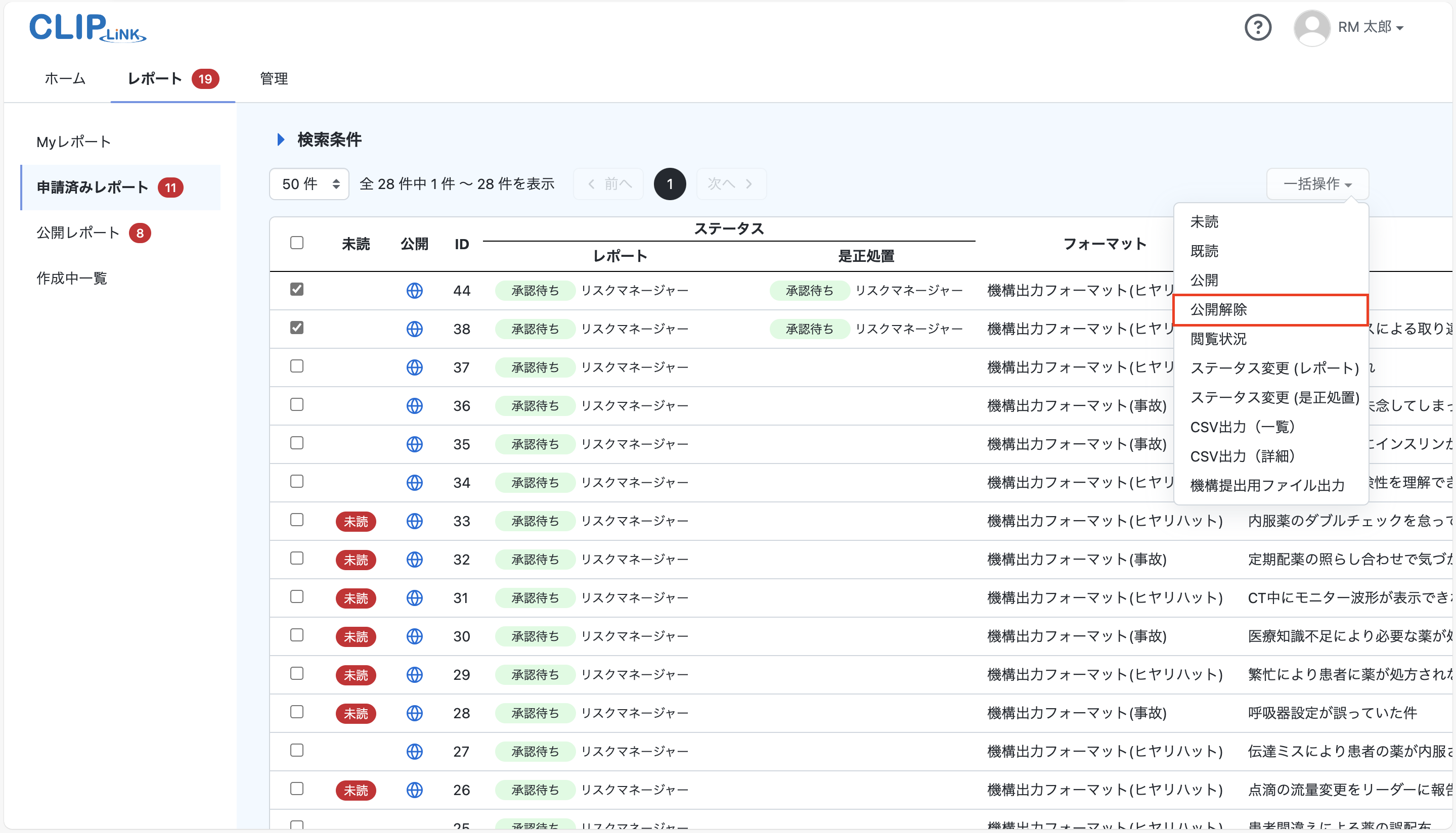Click the 次へ pagination button
The height and width of the screenshot is (833, 1456).
pos(731,183)
